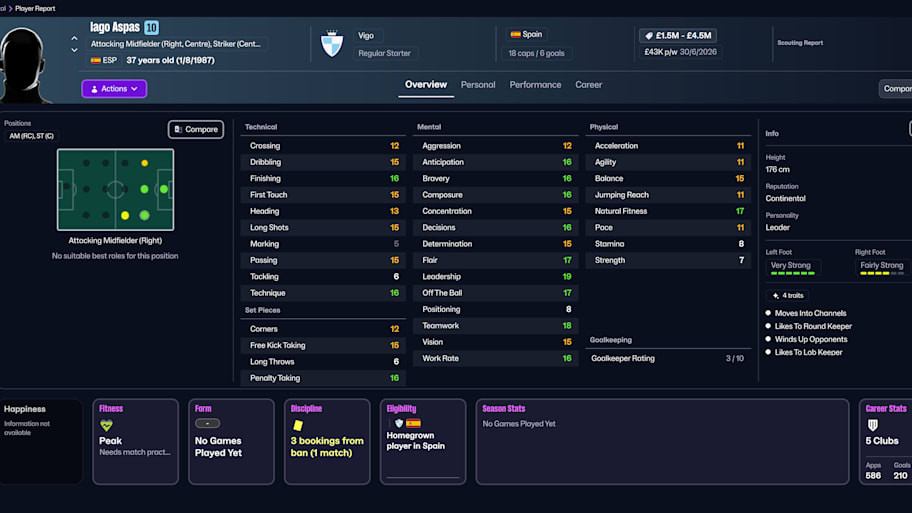Select the bright green striker dot on pitch

(164, 189)
